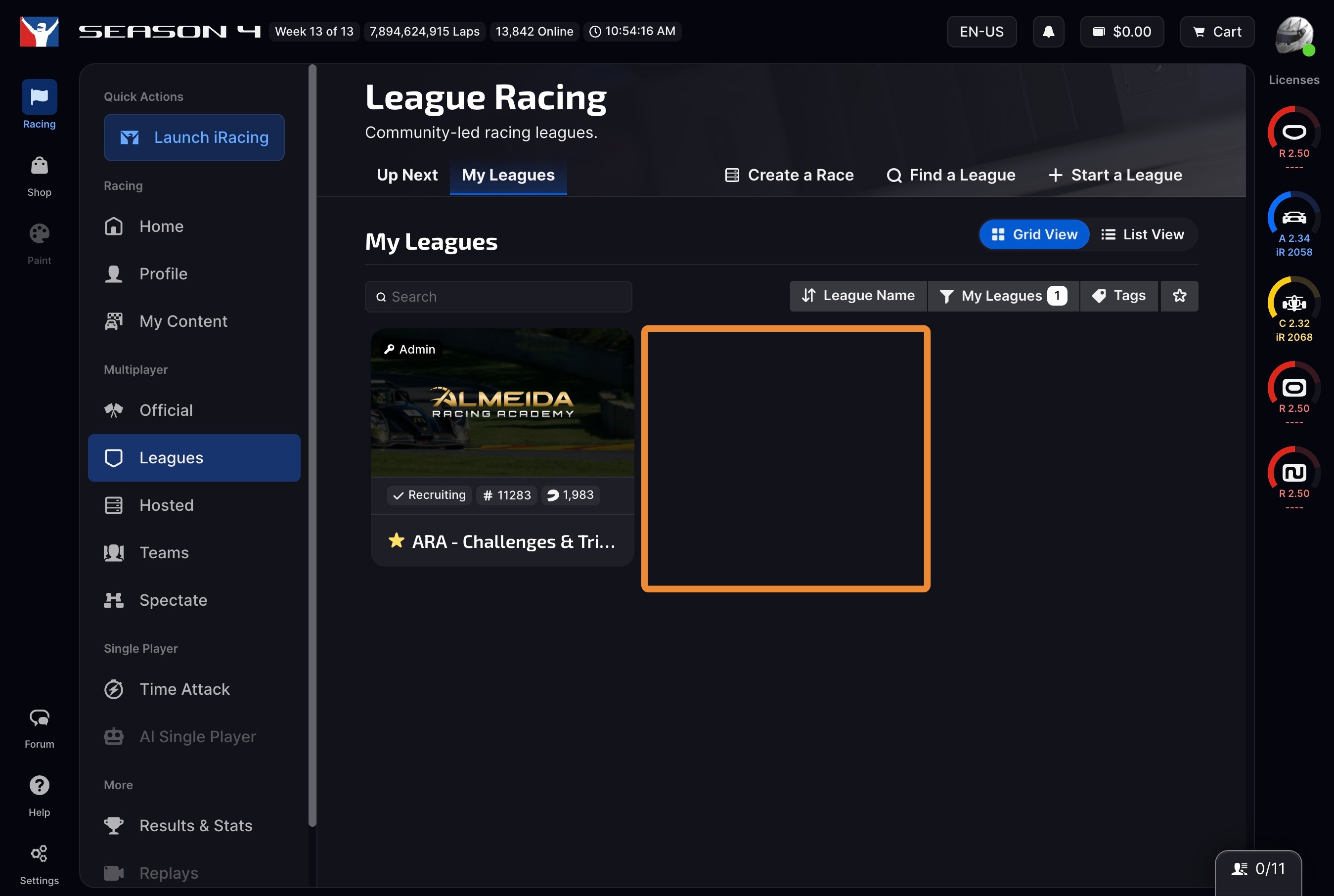Start a League

1114,175
